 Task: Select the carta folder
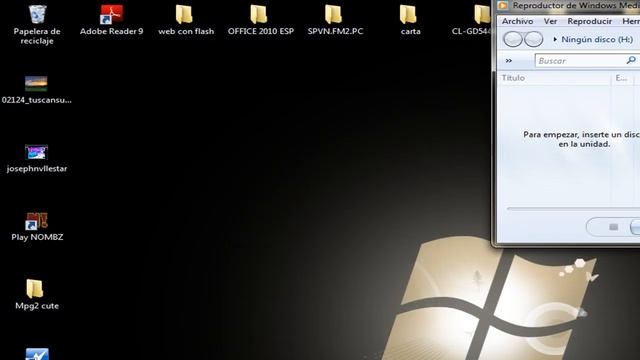[409, 20]
